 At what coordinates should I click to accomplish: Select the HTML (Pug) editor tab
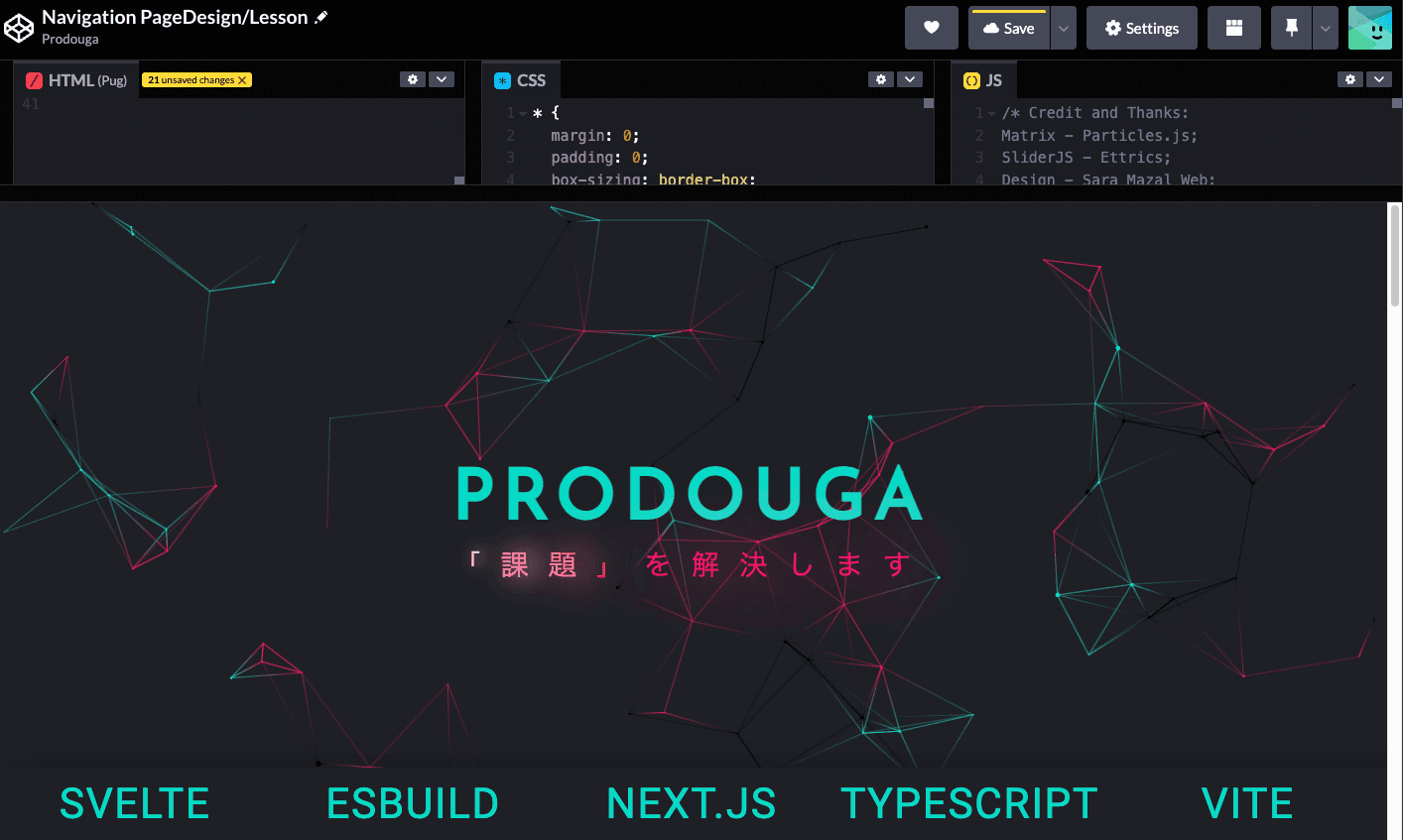[76, 80]
